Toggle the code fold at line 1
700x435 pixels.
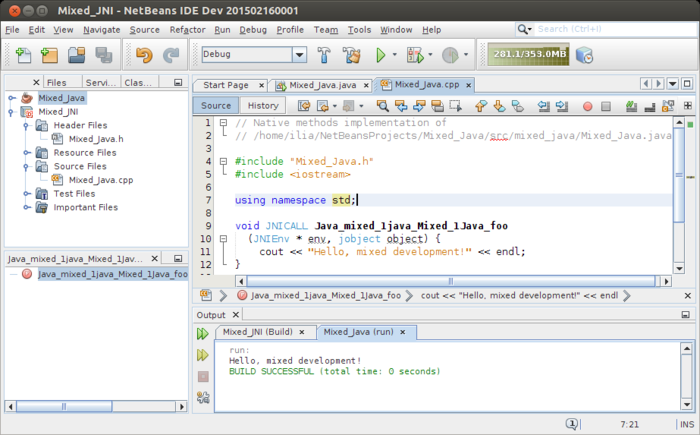tap(223, 123)
